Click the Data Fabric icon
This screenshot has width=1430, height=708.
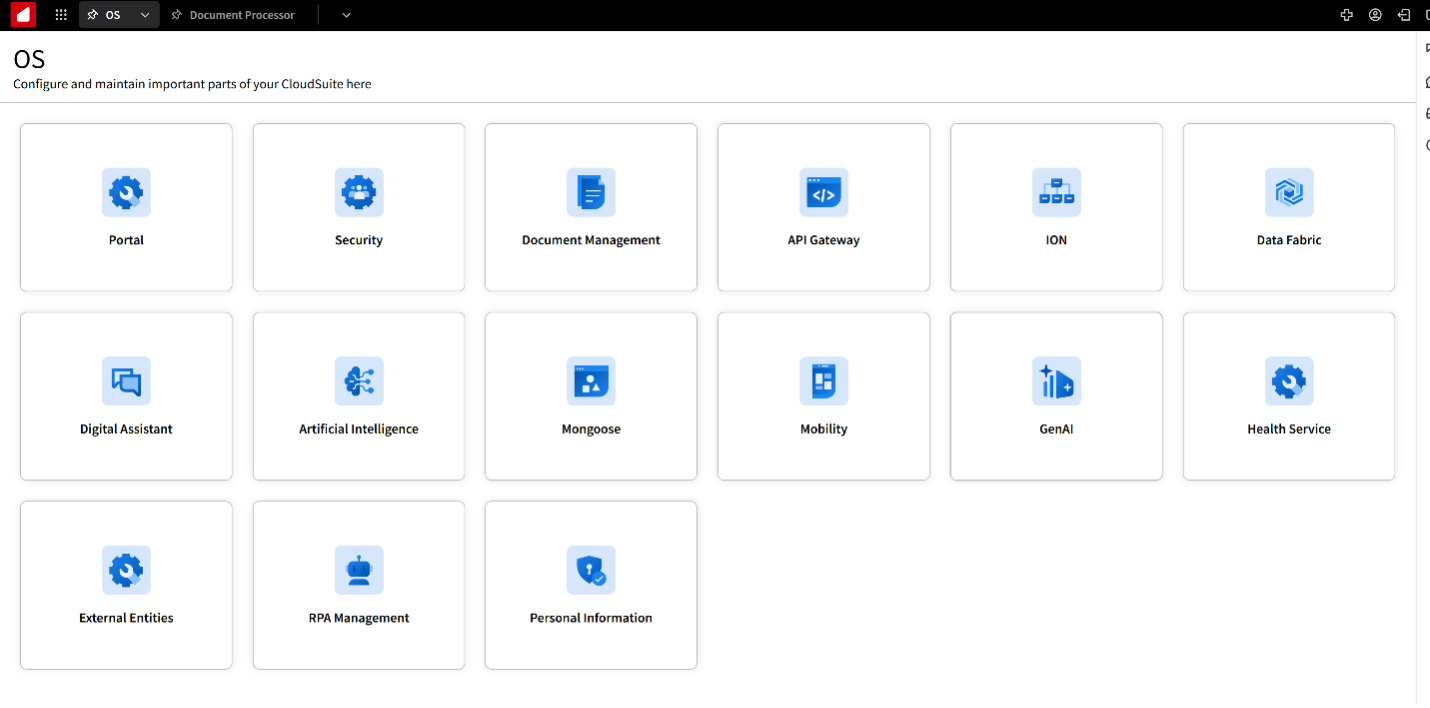(1289, 192)
